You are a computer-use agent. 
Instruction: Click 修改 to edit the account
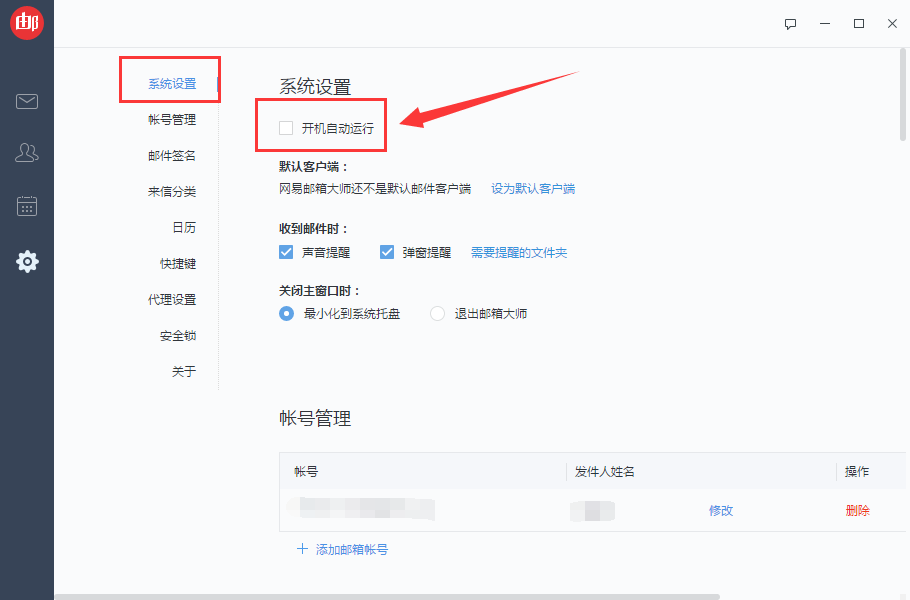pyautogui.click(x=722, y=510)
